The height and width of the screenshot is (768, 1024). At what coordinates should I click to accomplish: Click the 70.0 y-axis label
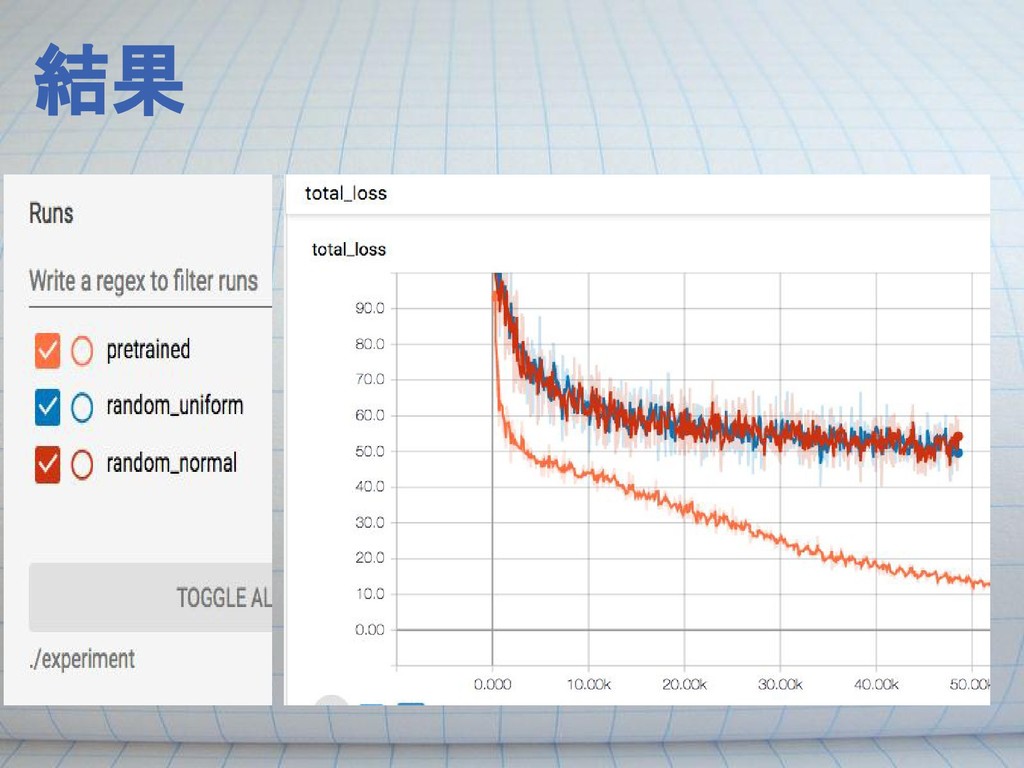(x=370, y=379)
